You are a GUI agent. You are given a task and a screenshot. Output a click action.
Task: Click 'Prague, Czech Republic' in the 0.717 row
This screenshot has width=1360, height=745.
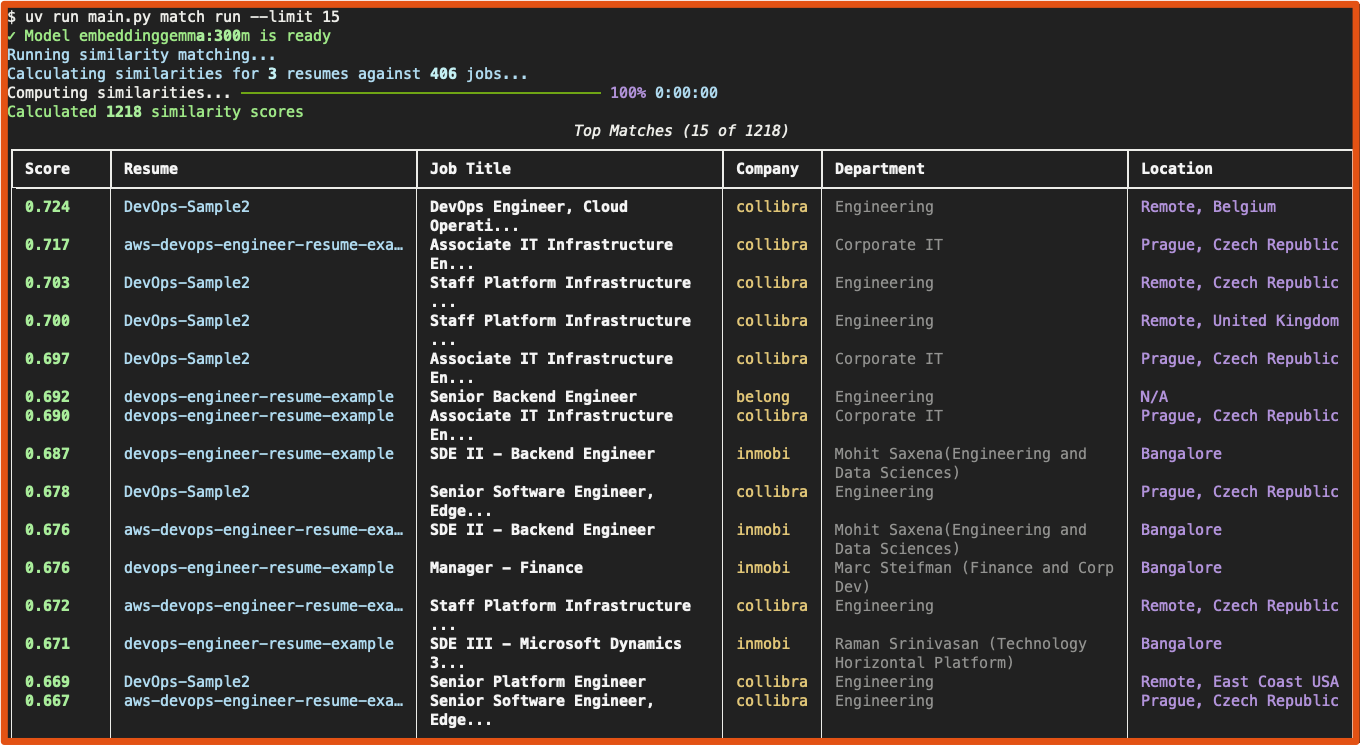[x=1240, y=245]
